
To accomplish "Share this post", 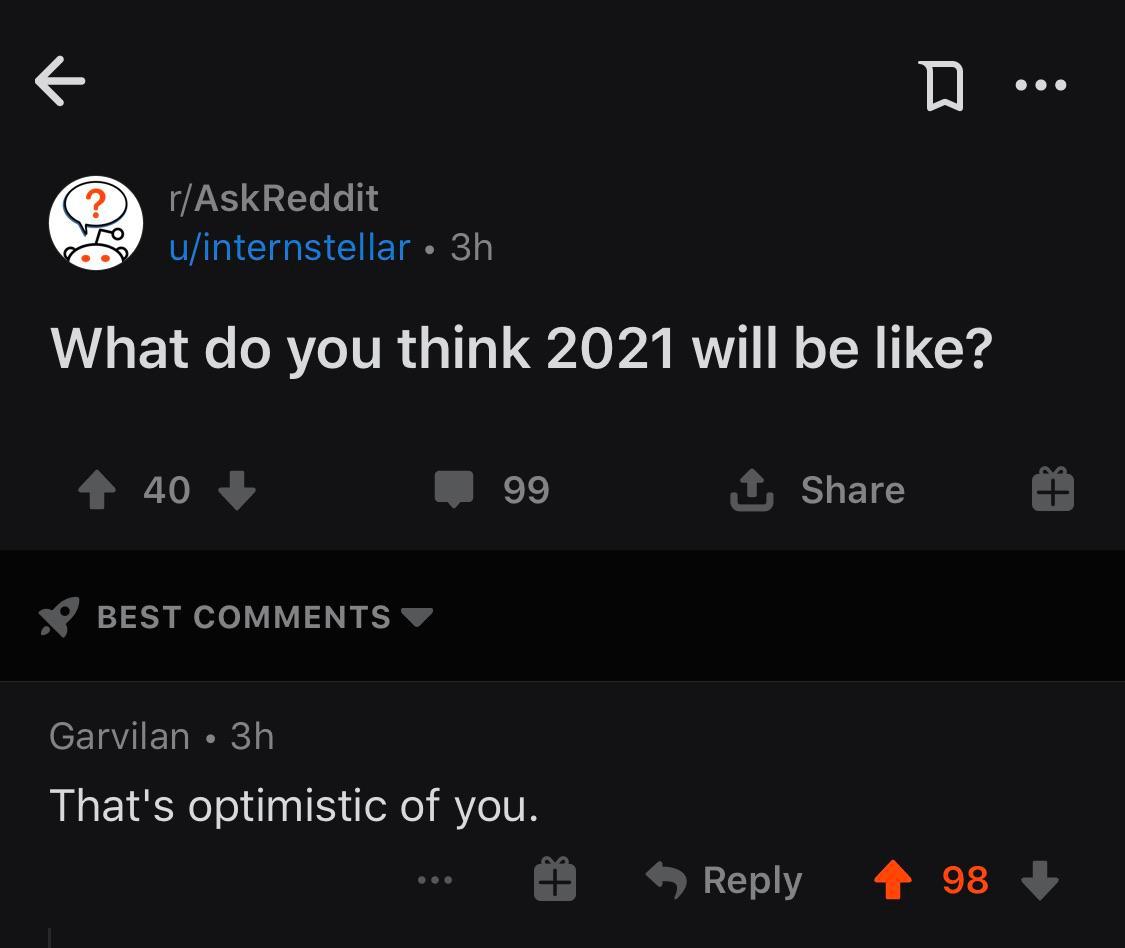I will [x=818, y=490].
